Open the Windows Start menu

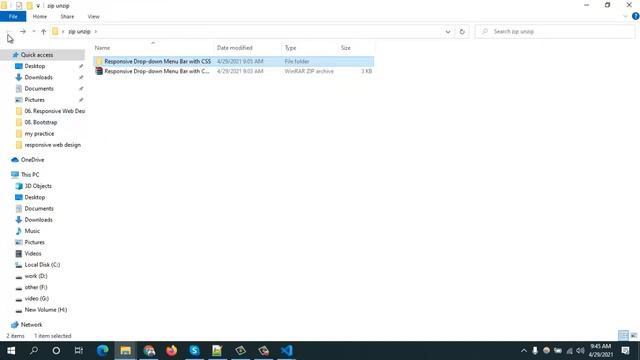tap(11, 351)
